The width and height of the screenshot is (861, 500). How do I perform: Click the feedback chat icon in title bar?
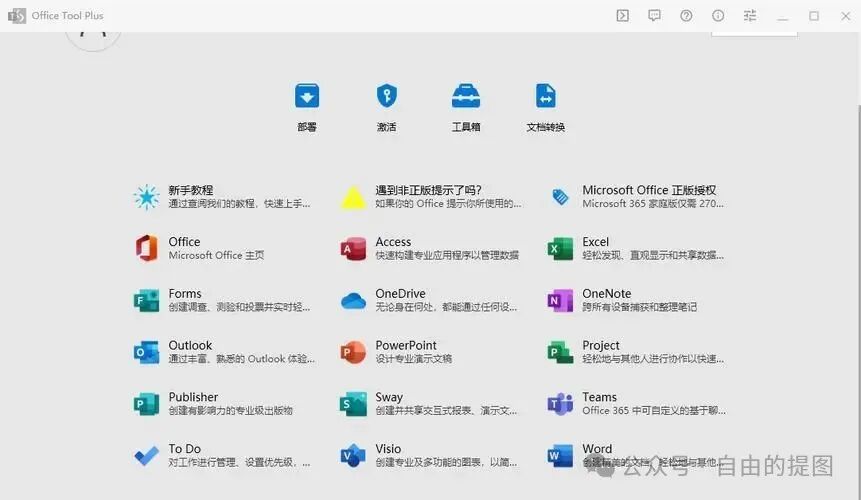coord(654,16)
